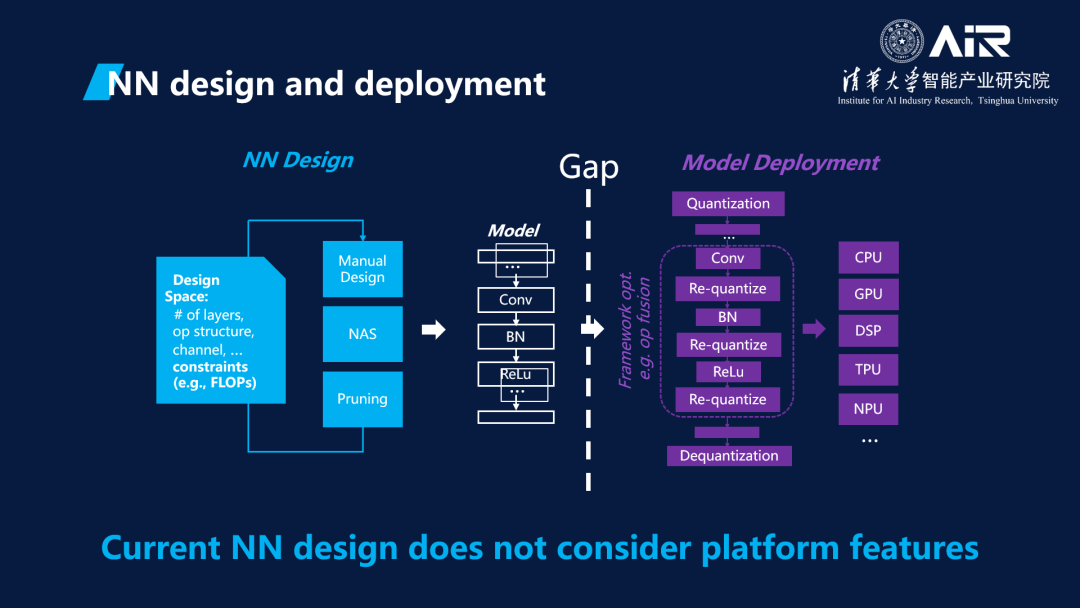
Task: Click the blue slanted marker before the title
Action: (96, 82)
